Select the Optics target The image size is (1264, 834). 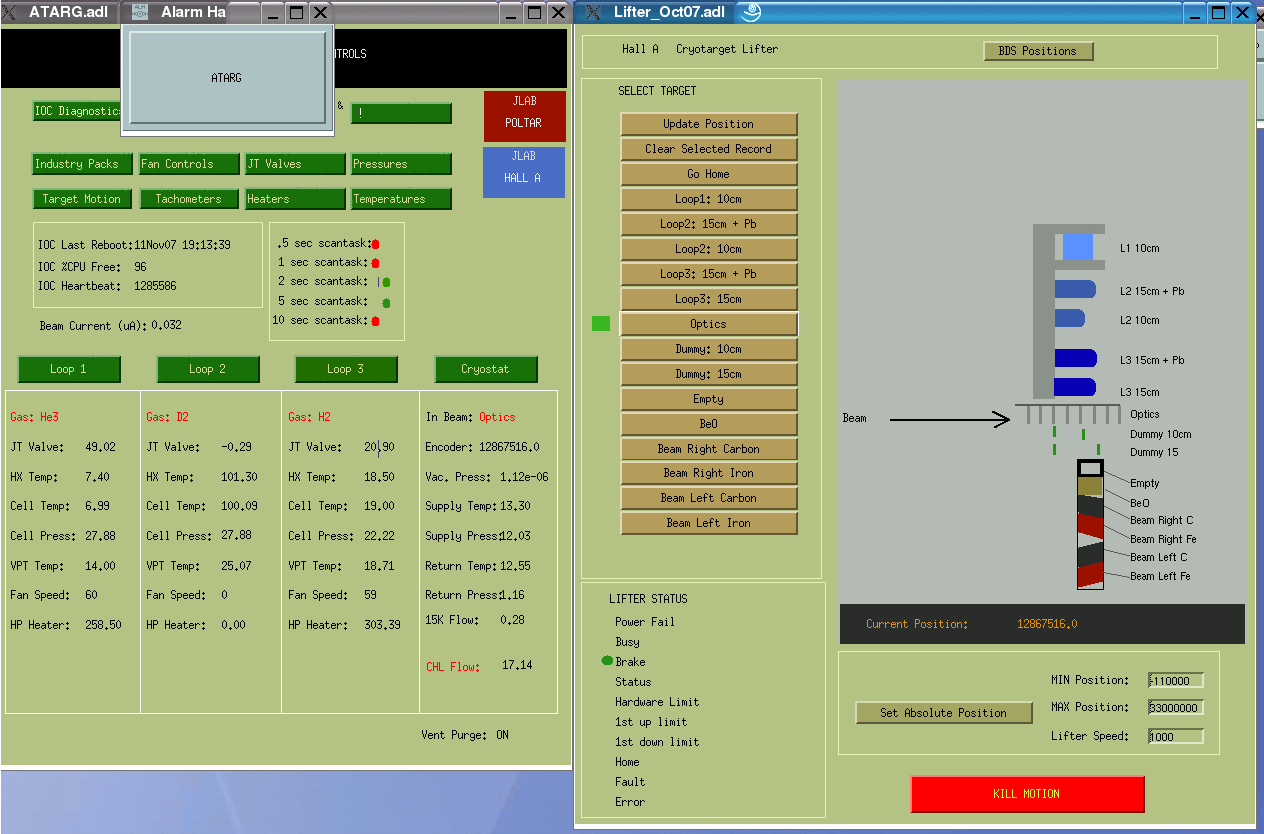[x=709, y=324]
